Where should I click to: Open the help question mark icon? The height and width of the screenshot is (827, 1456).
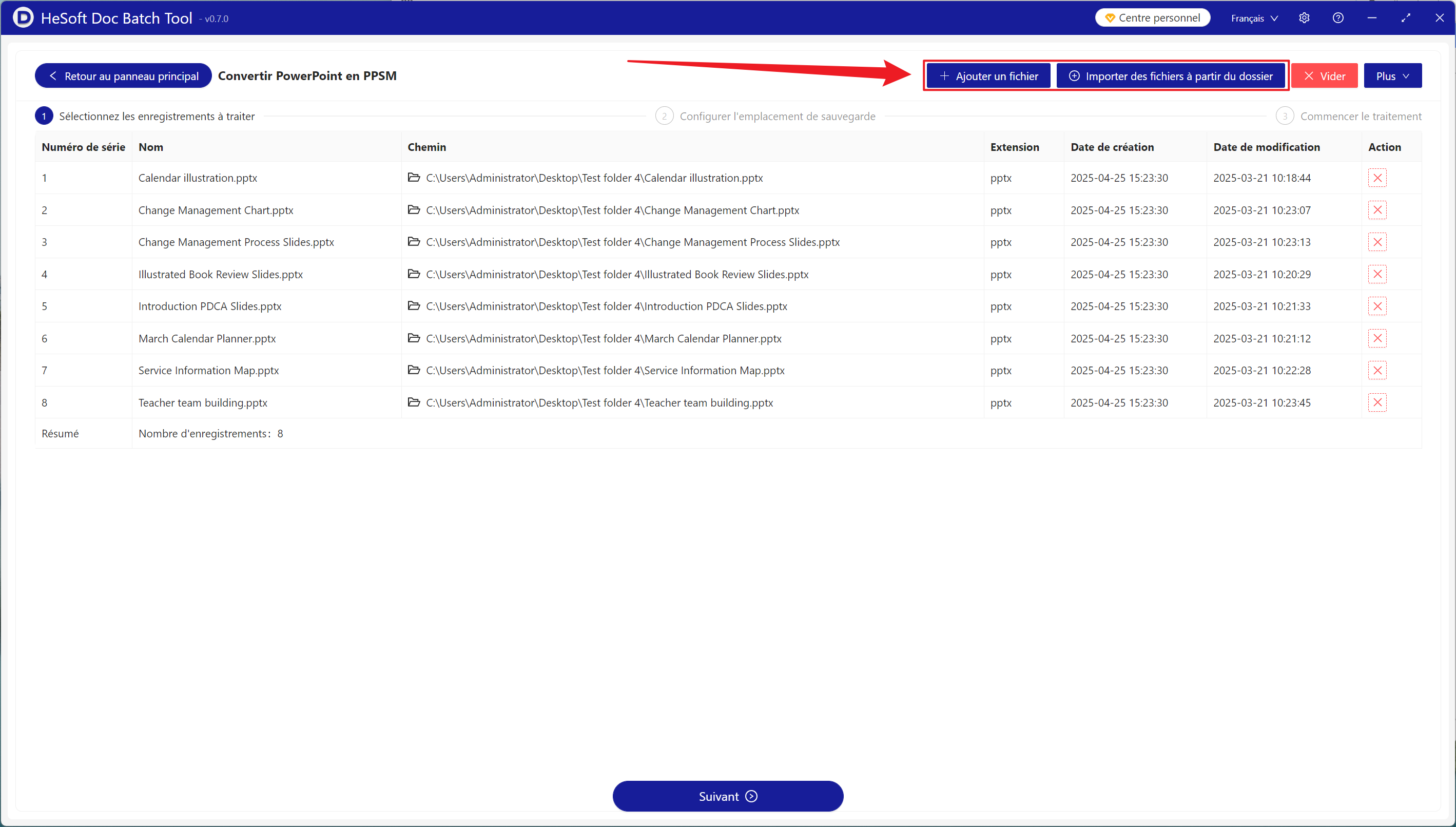tap(1338, 18)
